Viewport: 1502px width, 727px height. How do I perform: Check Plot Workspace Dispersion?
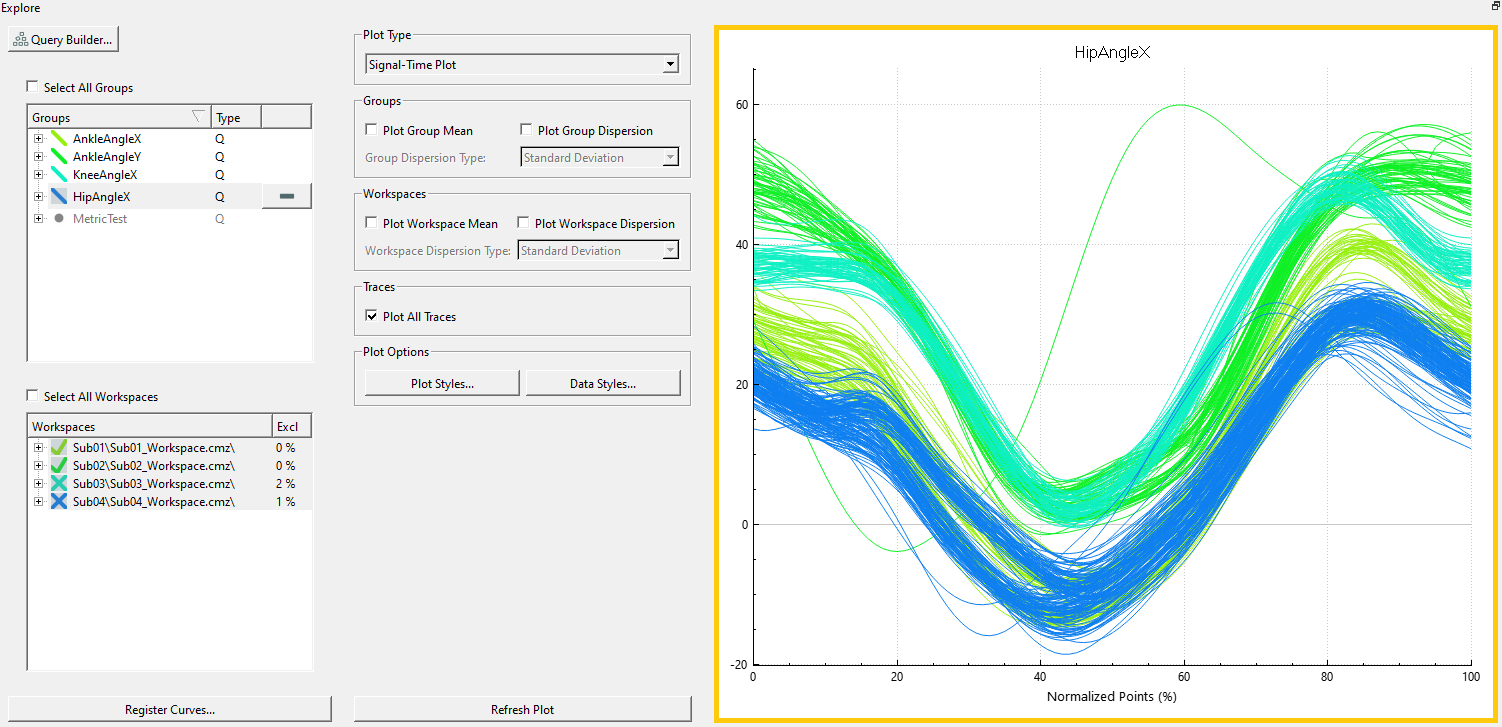pyautogui.click(x=523, y=223)
